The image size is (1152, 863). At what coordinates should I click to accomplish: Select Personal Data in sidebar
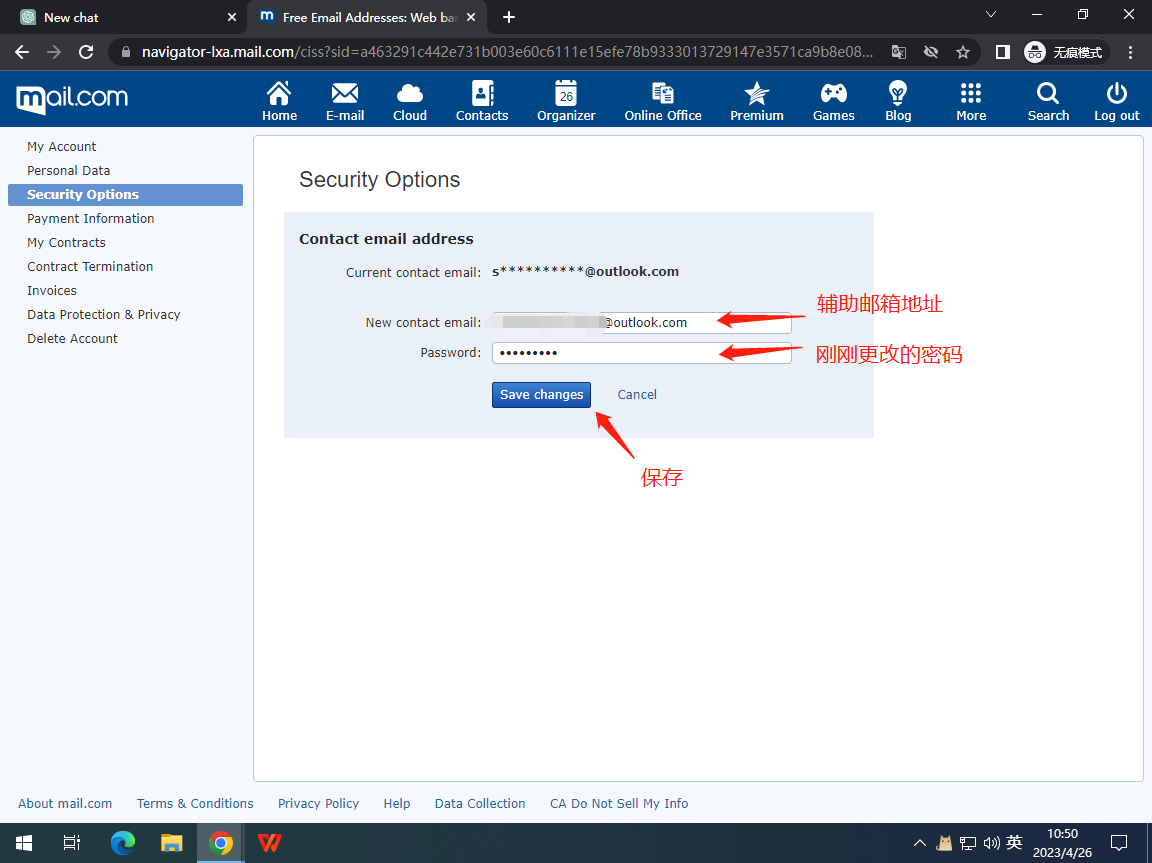pos(69,171)
